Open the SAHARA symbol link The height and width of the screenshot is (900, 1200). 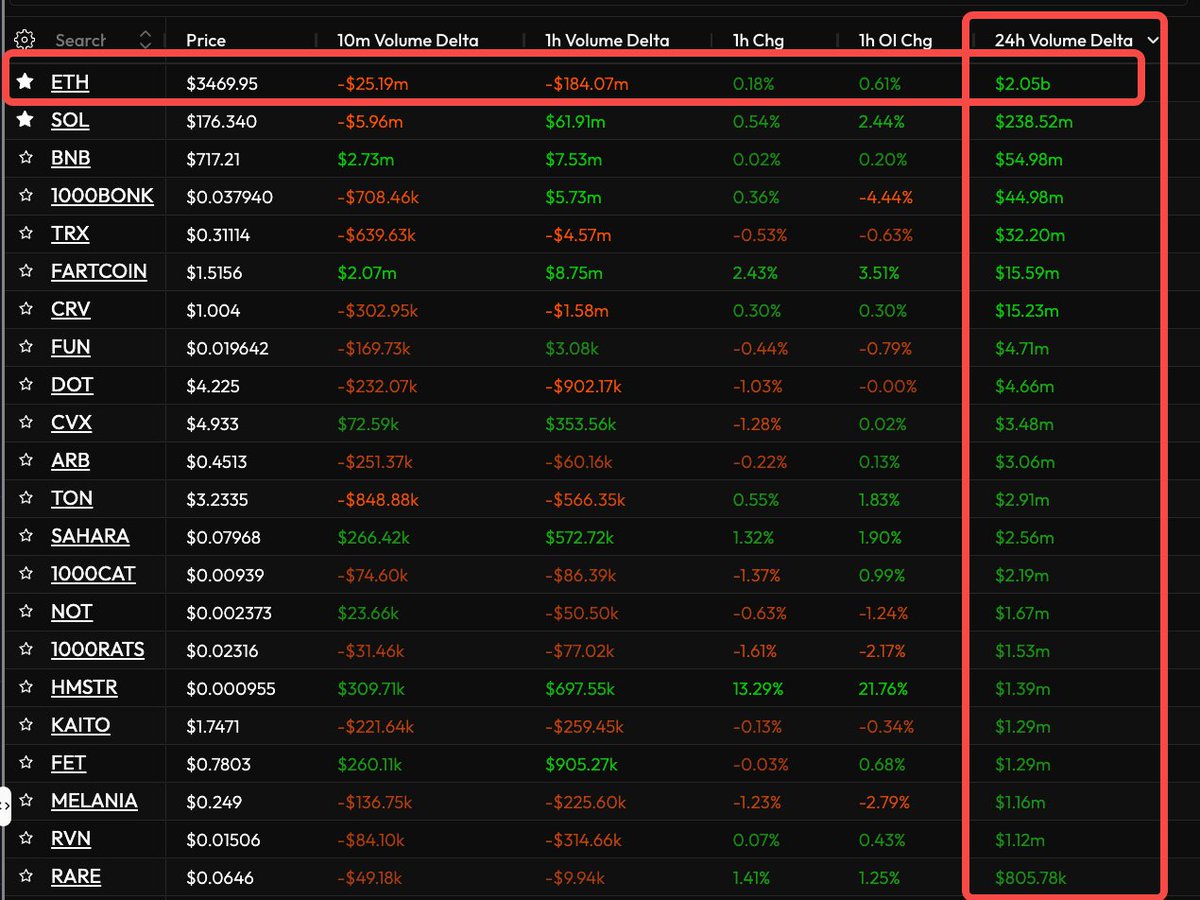pos(90,536)
